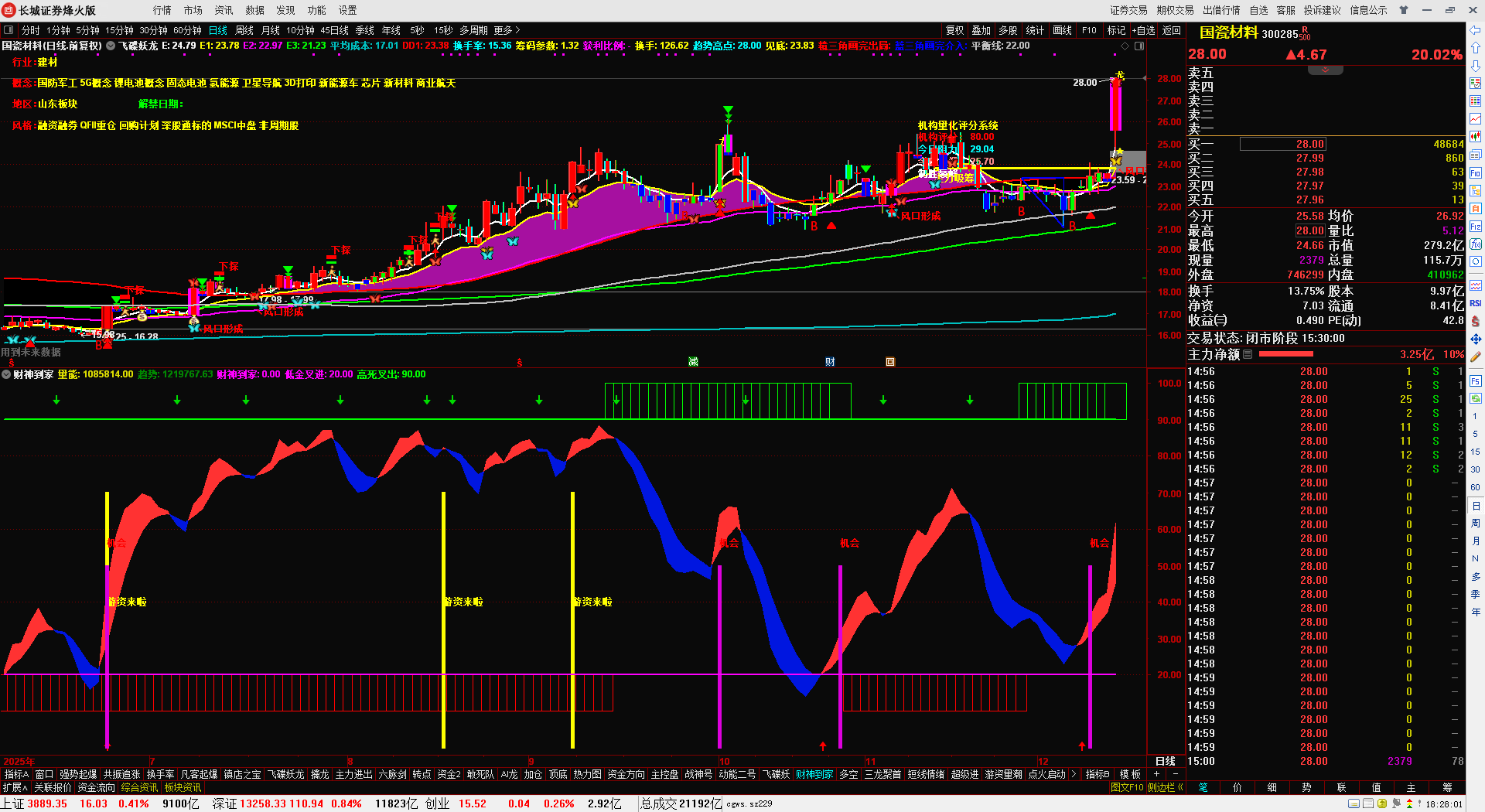Open the 设置 menu
This screenshot has height=812, width=1485.
coord(347,10)
